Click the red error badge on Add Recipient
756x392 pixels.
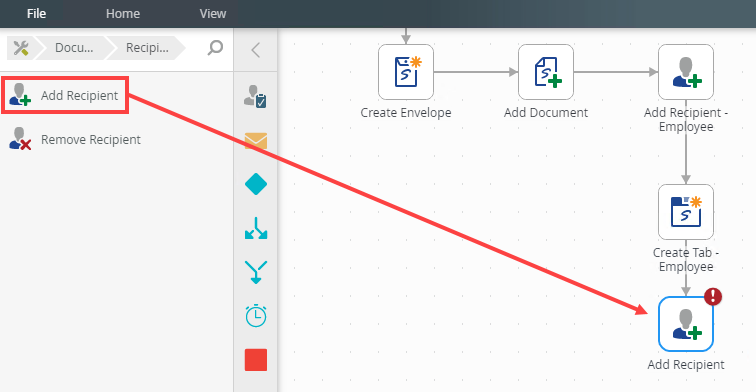[x=713, y=297]
